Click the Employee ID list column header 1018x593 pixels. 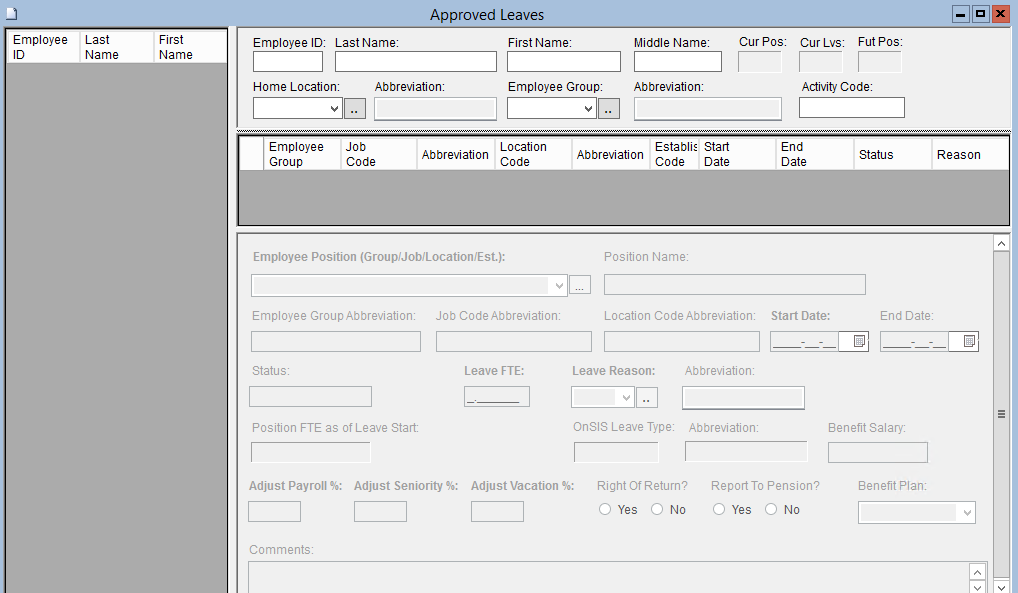pos(42,47)
